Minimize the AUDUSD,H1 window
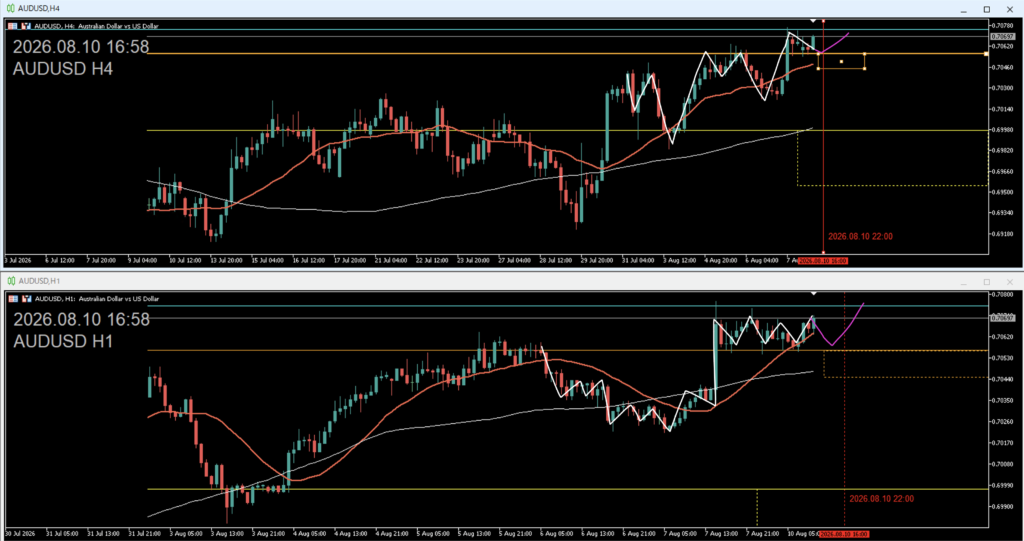Screen dimensions: 1024x541 coord(964,282)
